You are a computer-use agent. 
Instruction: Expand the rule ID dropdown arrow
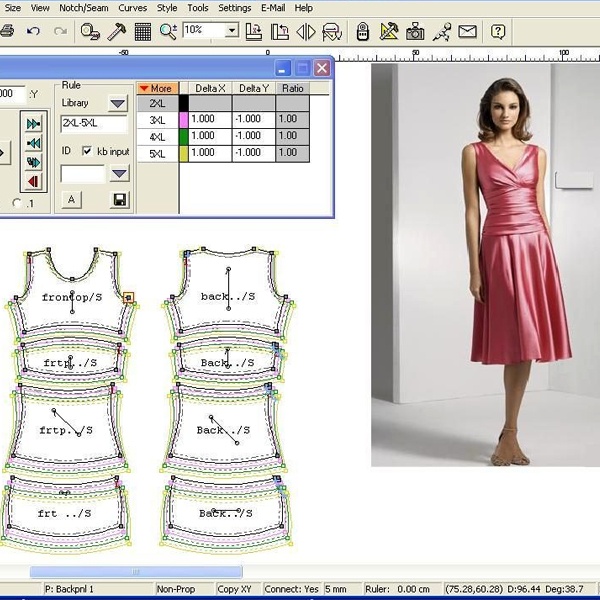pyautogui.click(x=119, y=174)
